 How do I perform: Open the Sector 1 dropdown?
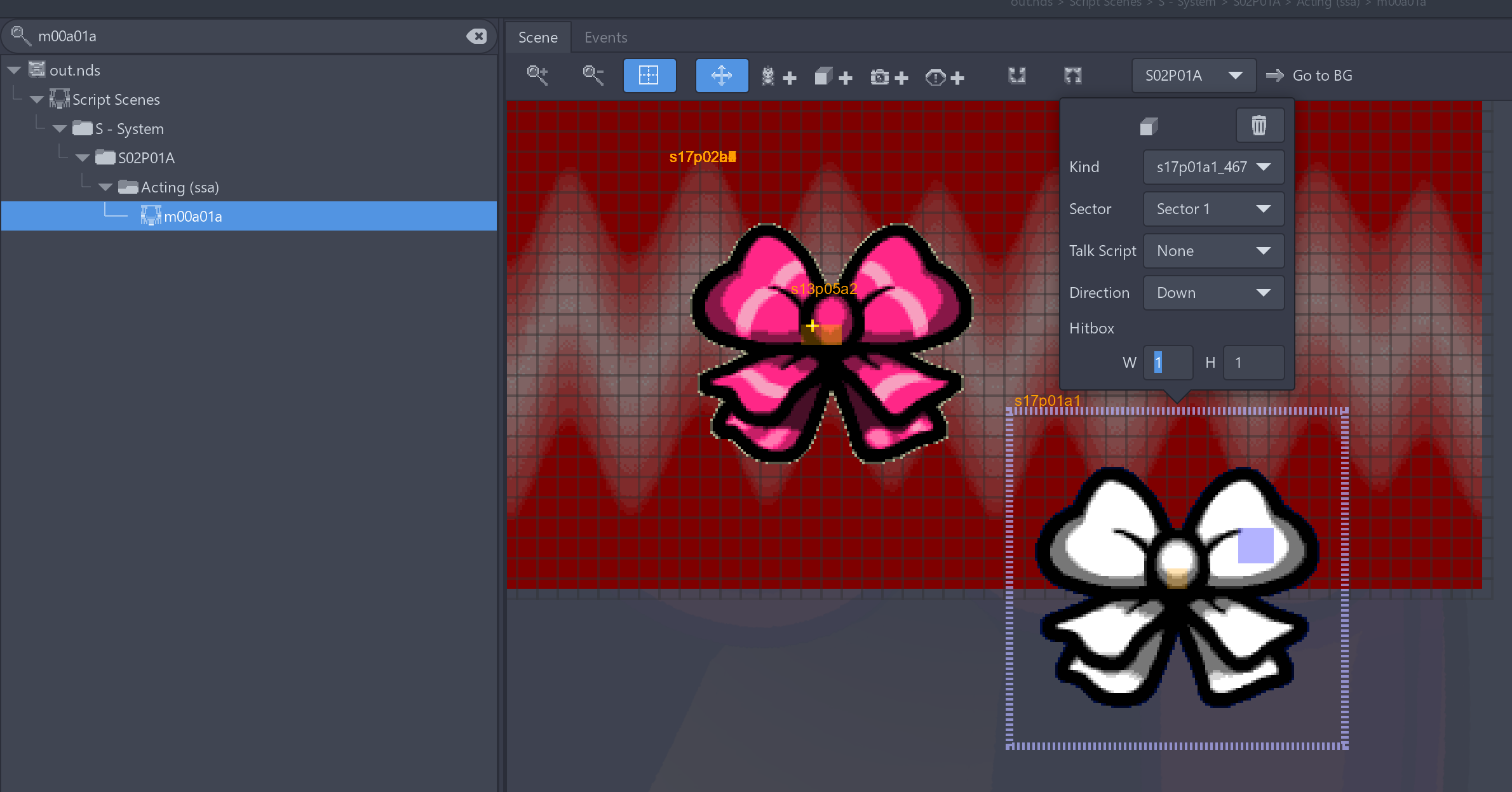(1213, 209)
